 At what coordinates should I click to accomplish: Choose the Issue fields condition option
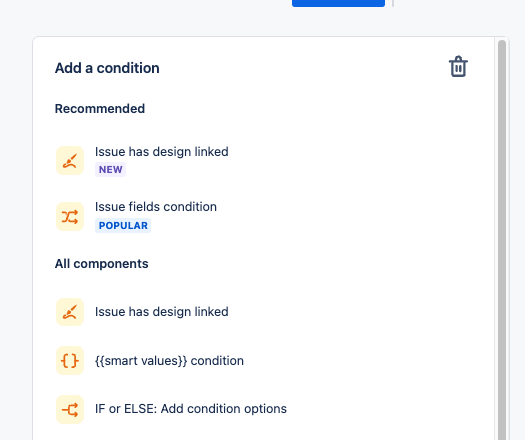(156, 207)
